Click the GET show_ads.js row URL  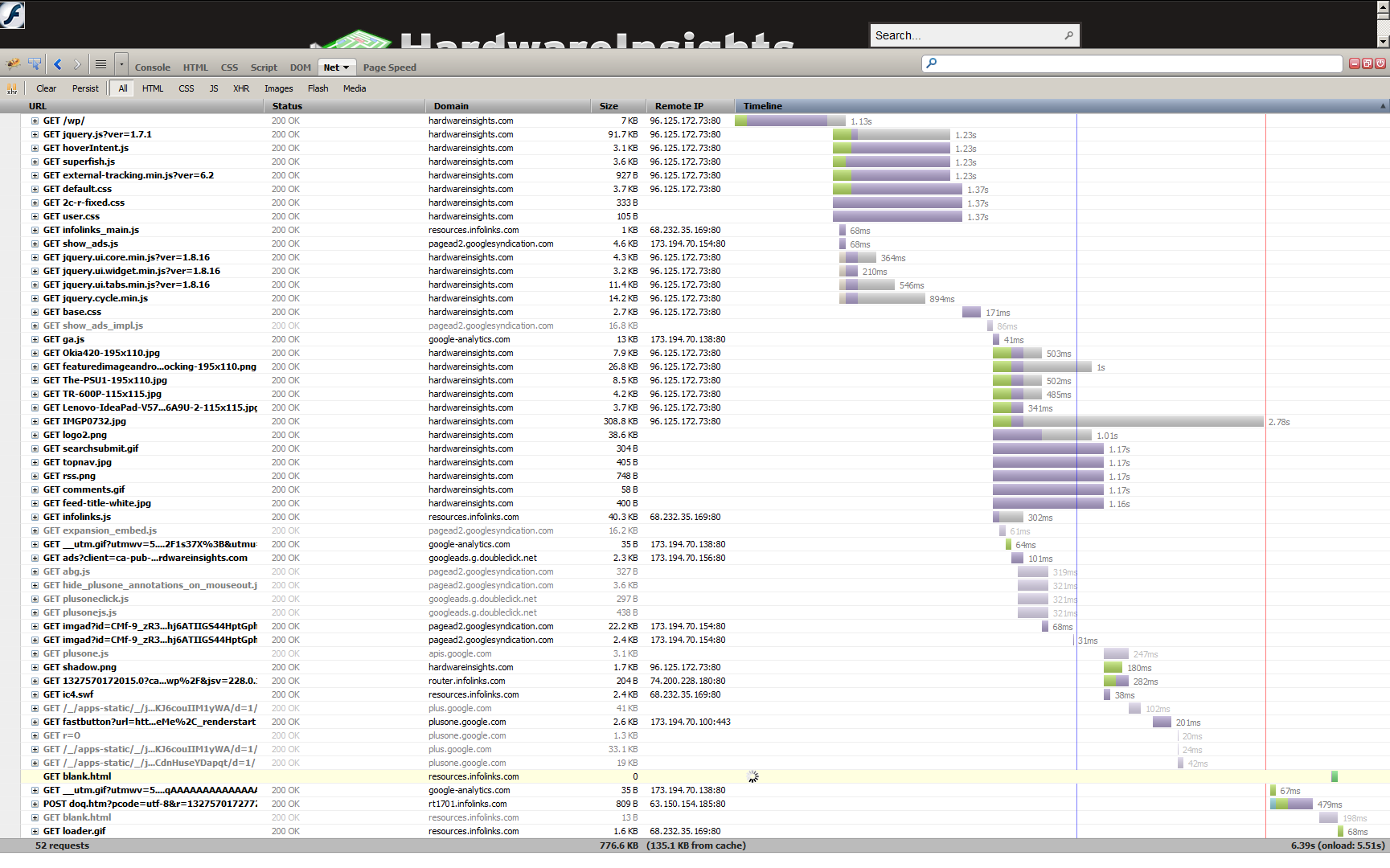[x=80, y=244]
